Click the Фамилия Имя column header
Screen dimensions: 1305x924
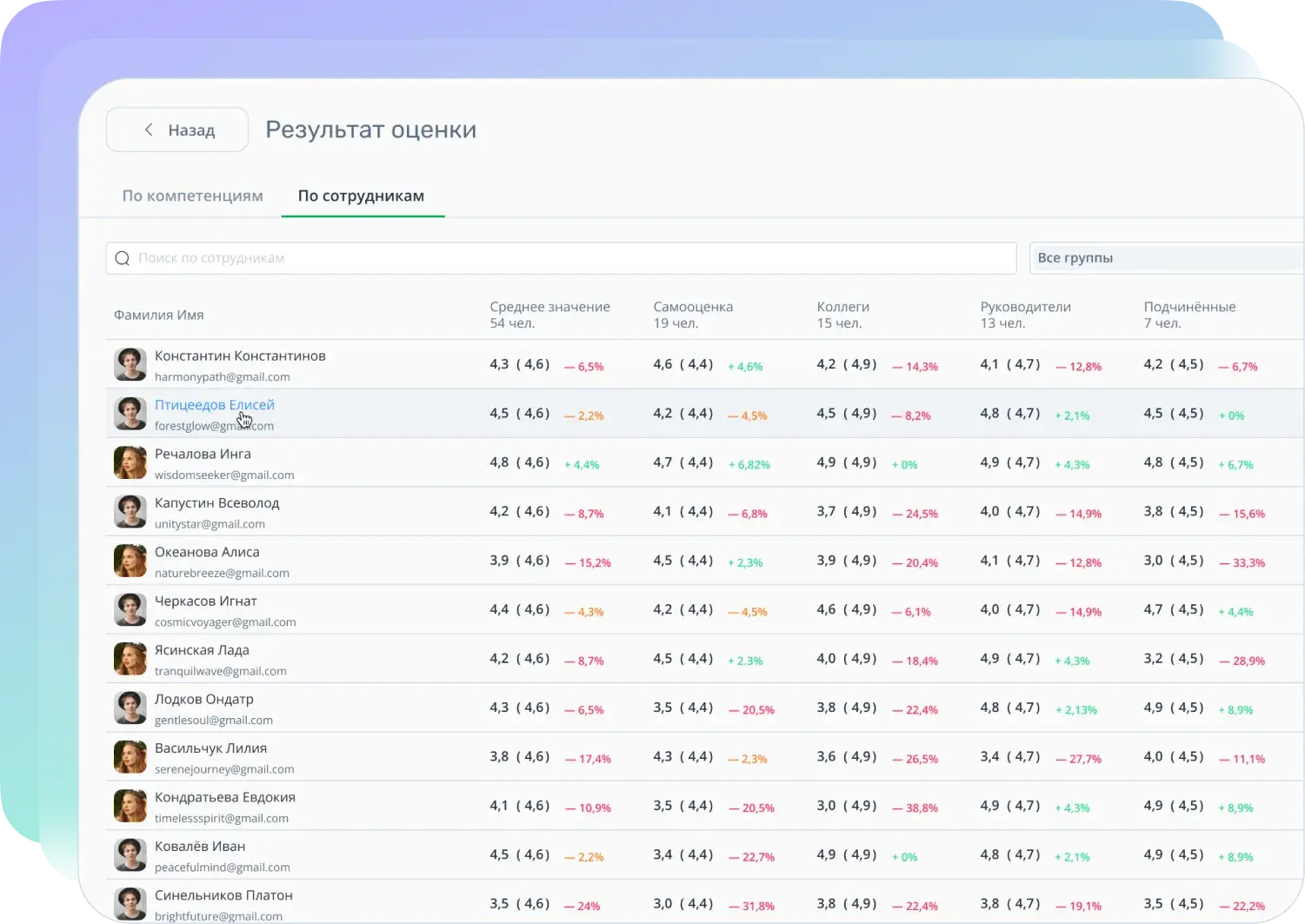158,315
